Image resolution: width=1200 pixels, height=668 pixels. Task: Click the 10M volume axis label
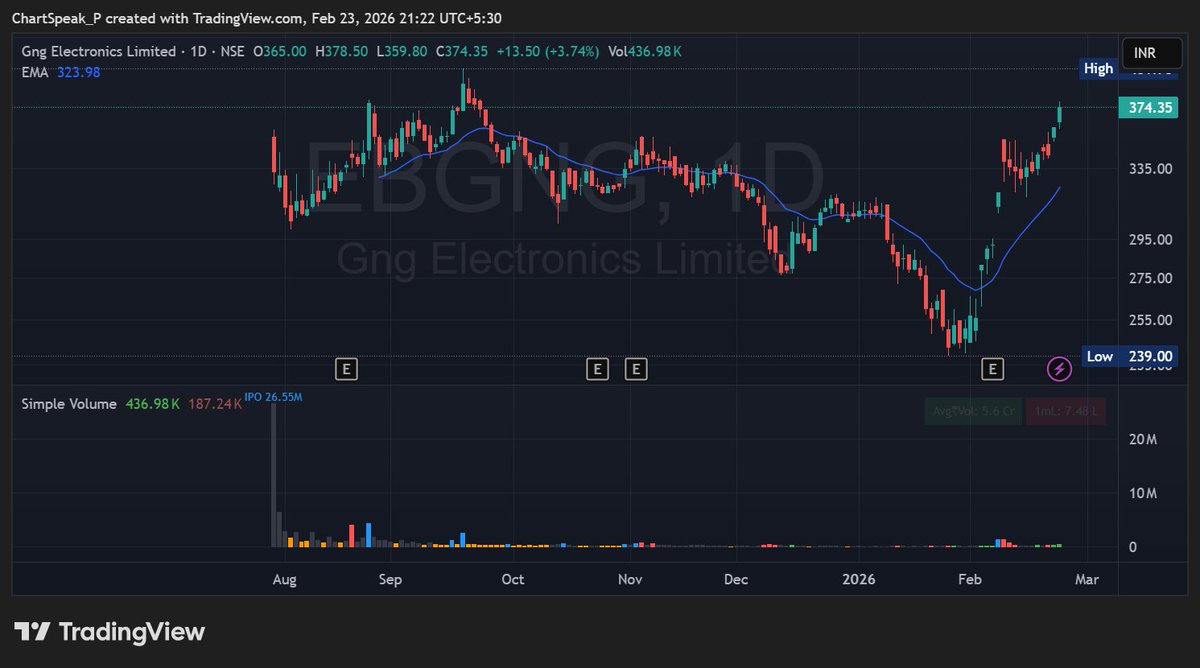click(1143, 494)
